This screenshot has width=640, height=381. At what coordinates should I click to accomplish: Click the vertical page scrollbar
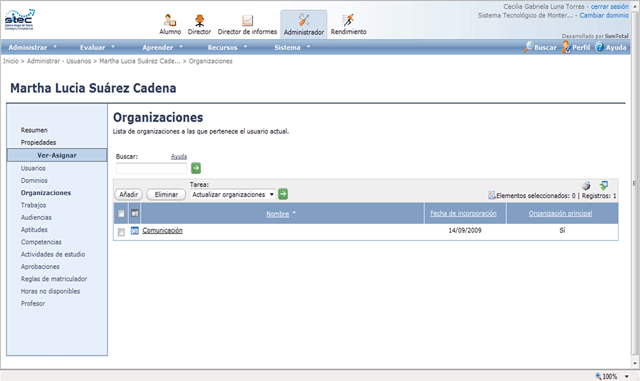[x=635, y=184]
